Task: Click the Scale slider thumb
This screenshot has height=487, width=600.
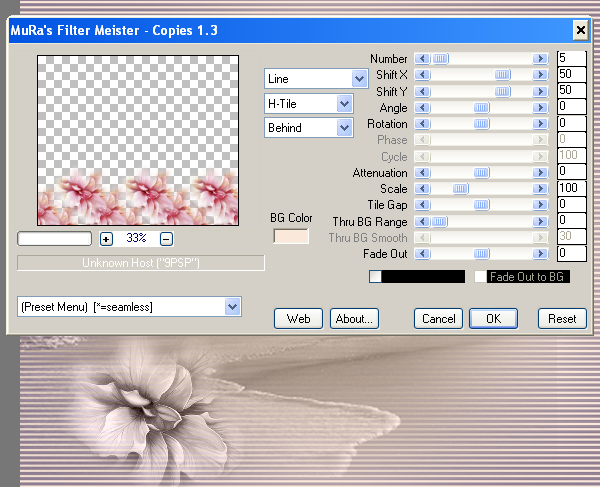Action: click(x=460, y=189)
